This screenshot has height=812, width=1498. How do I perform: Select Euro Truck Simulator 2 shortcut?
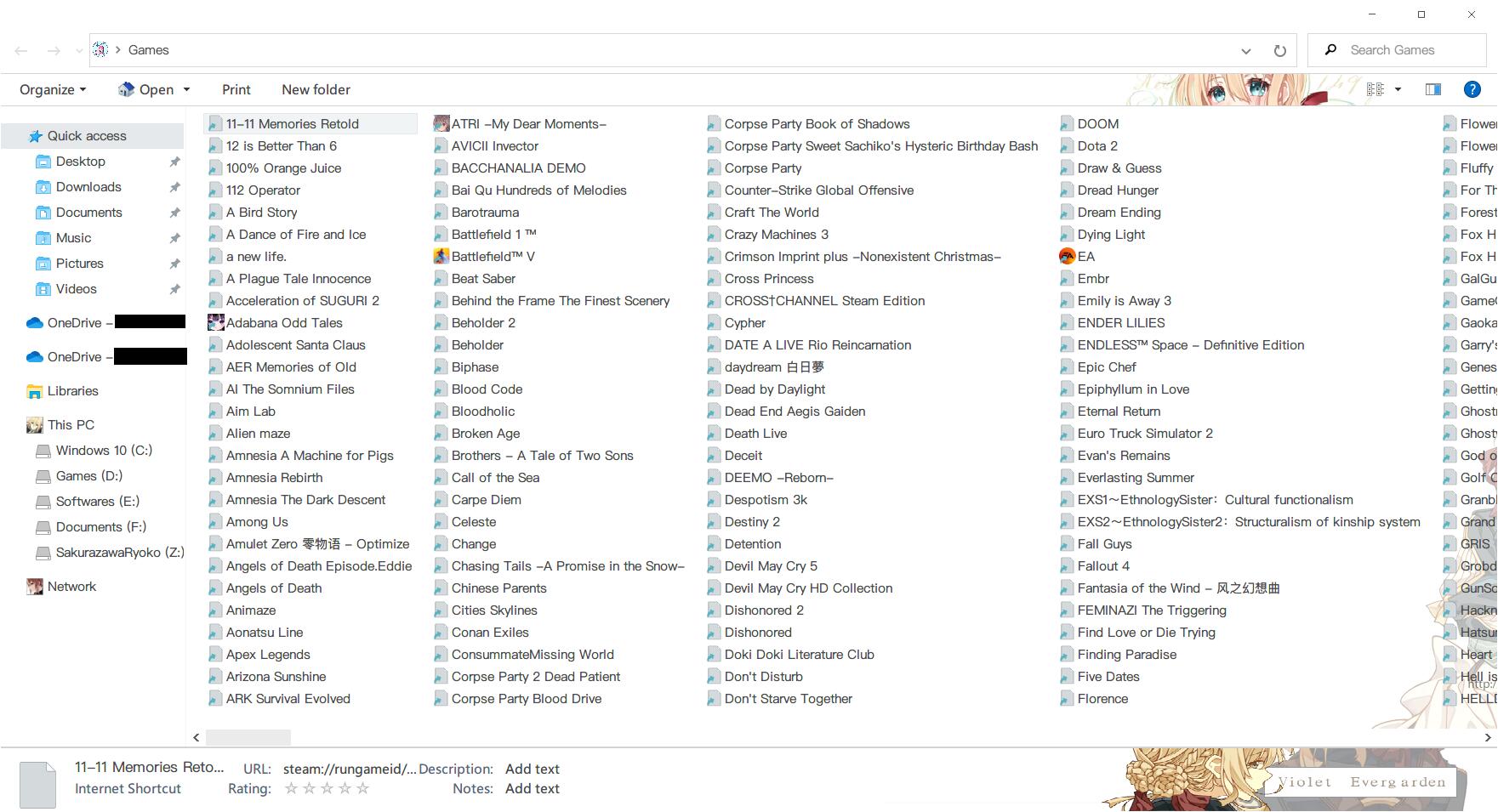coord(1145,434)
